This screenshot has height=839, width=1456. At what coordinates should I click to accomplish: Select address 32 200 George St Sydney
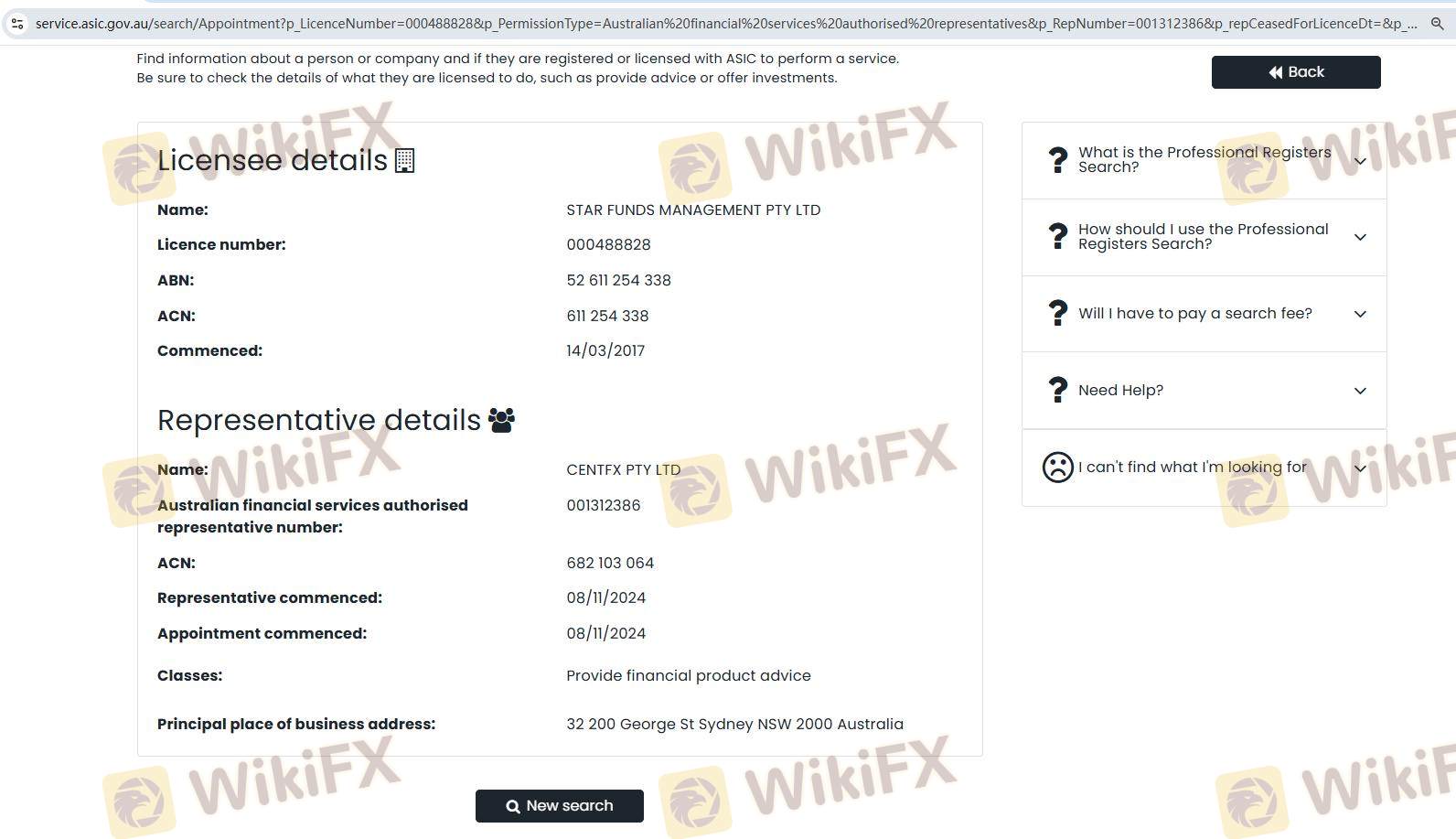735,725
